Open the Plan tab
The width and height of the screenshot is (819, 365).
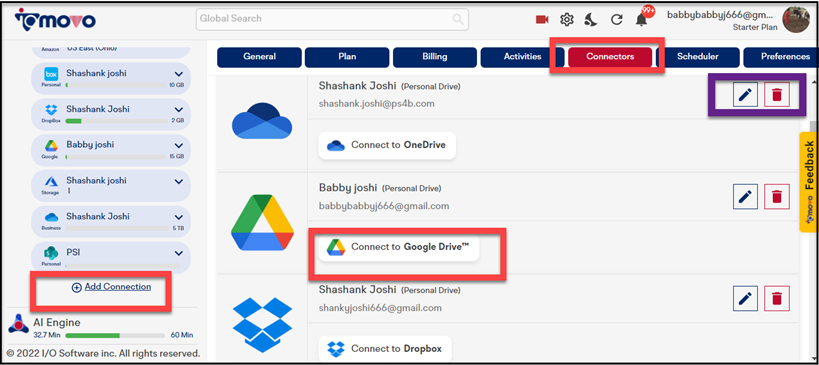(x=347, y=57)
